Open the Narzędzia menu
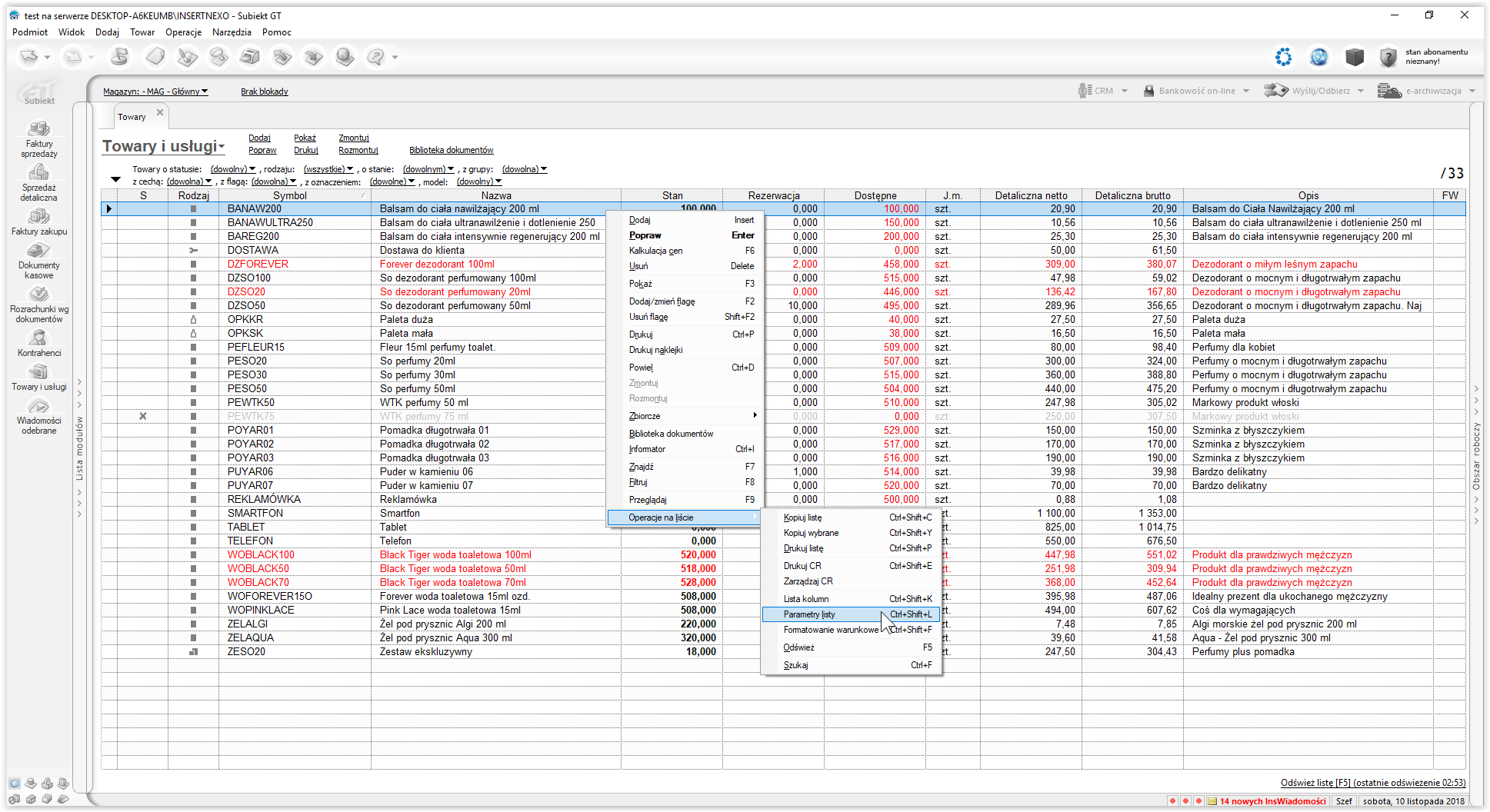This screenshot has height=812, width=1490. point(232,32)
